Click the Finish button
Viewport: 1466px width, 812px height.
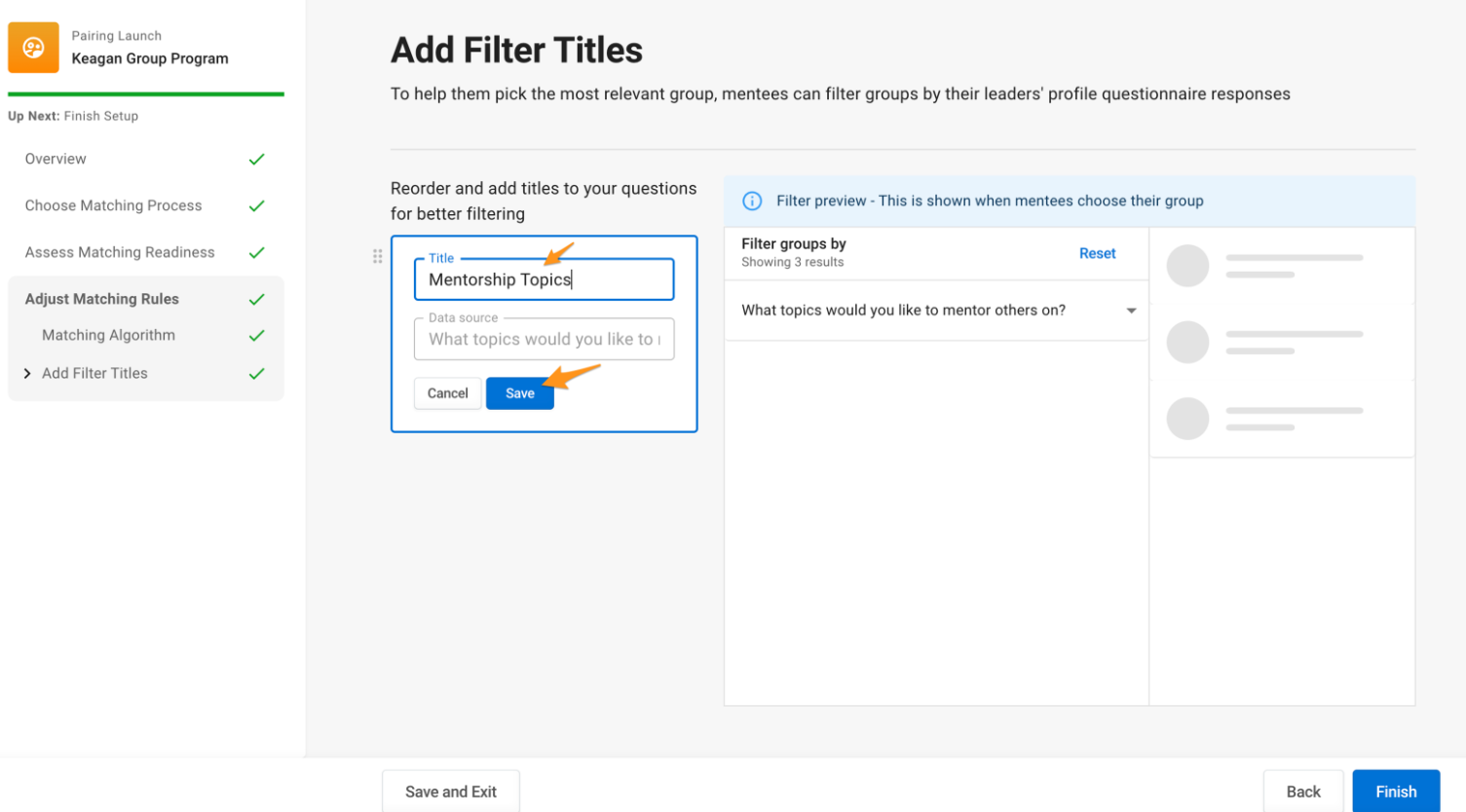tap(1396, 791)
